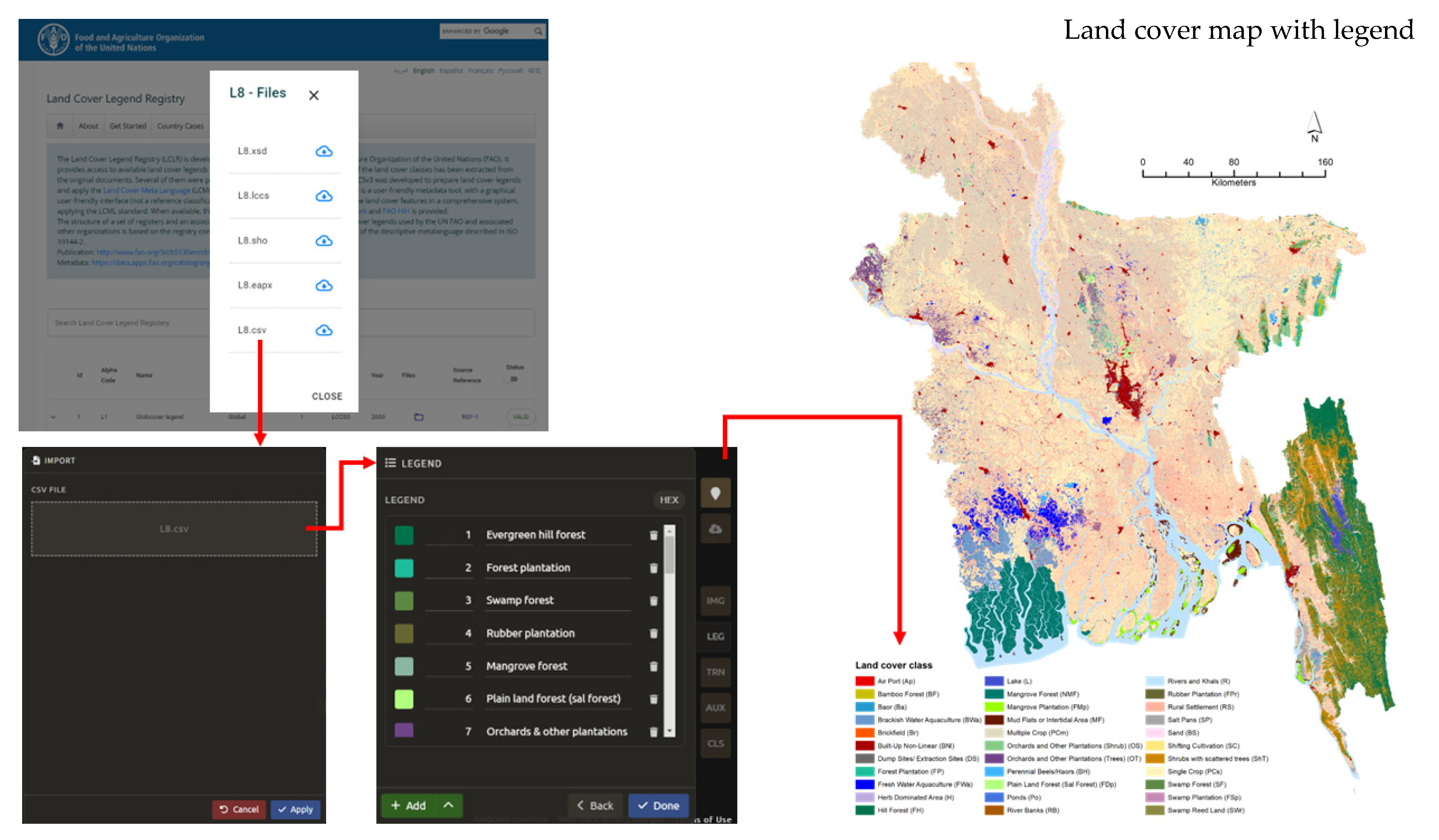
Task: Delete the Mangrove forest class via its trash icon
Action: pos(653,666)
